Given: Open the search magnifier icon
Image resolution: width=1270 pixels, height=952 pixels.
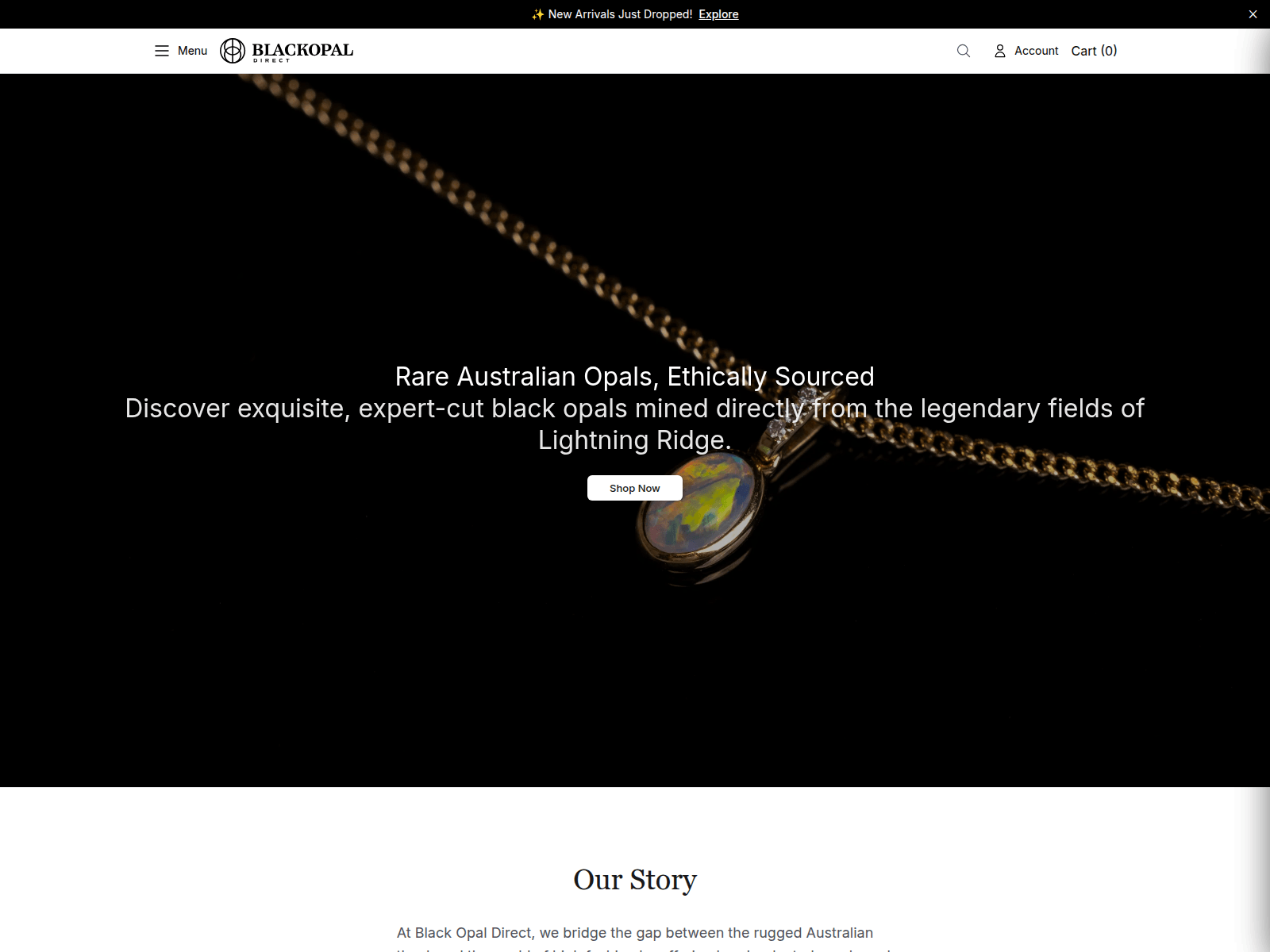Looking at the screenshot, I should point(964,51).
